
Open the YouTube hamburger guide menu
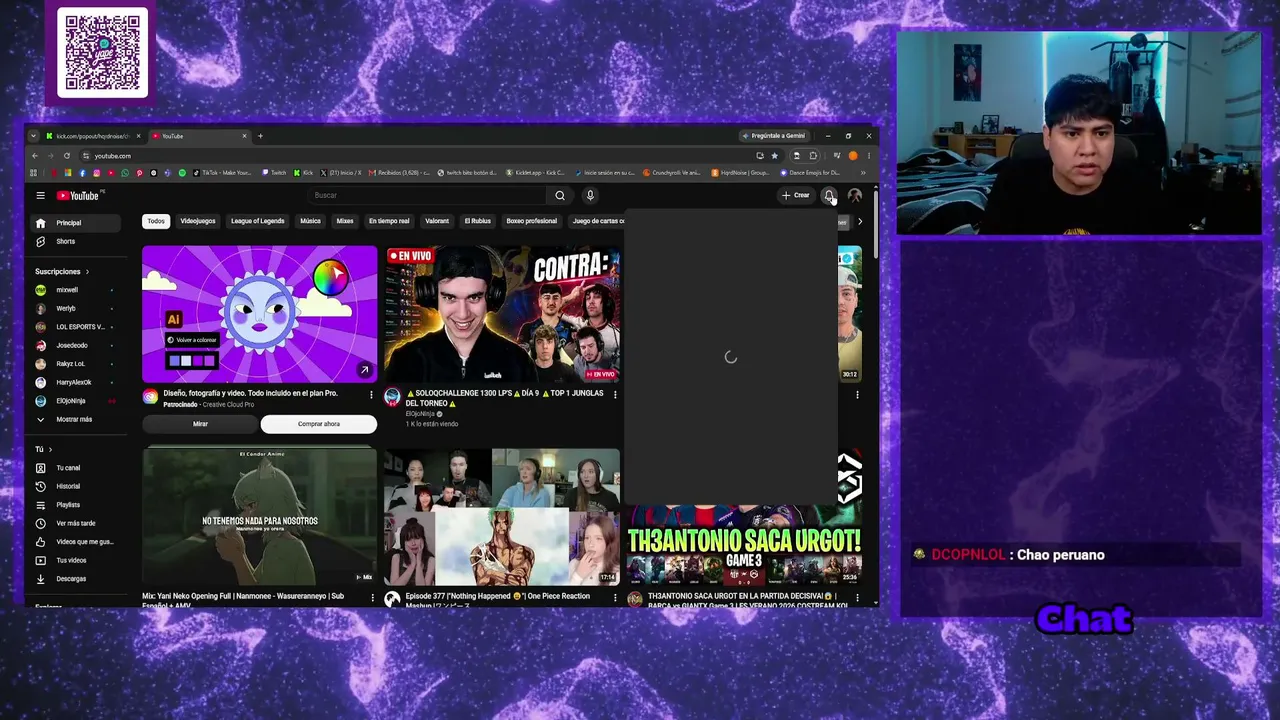pos(40,196)
